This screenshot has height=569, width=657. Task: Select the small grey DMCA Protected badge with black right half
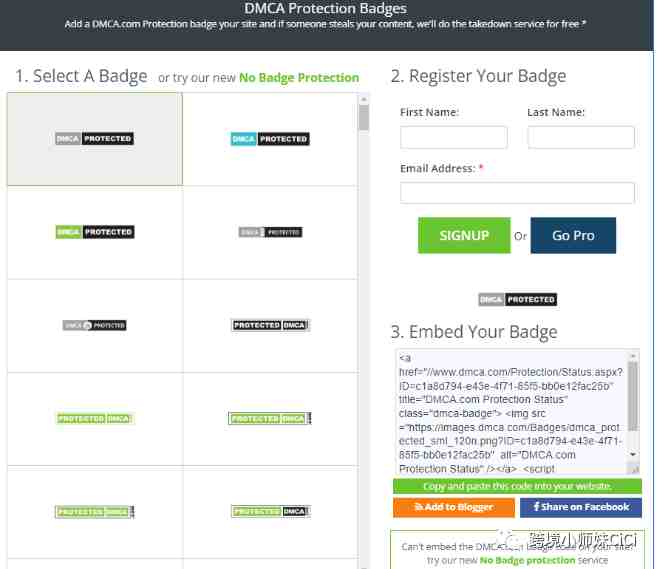pyautogui.click(x=270, y=232)
